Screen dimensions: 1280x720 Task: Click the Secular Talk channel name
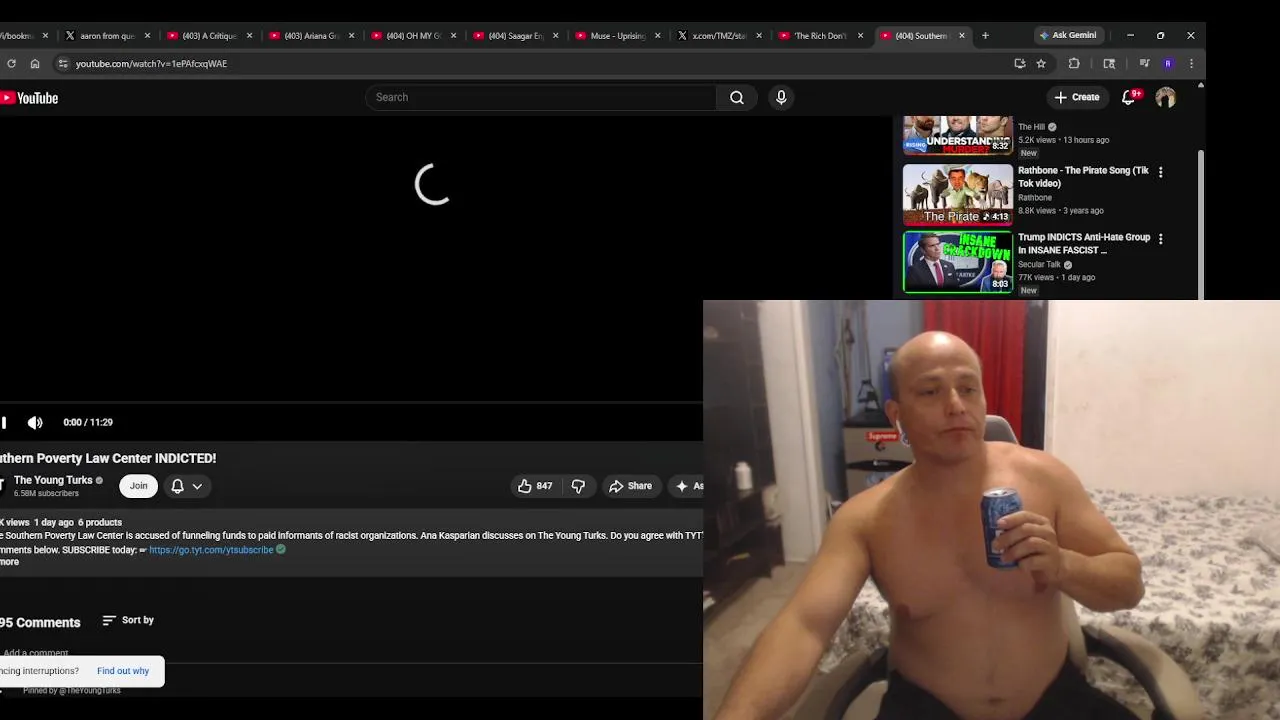click(1039, 265)
